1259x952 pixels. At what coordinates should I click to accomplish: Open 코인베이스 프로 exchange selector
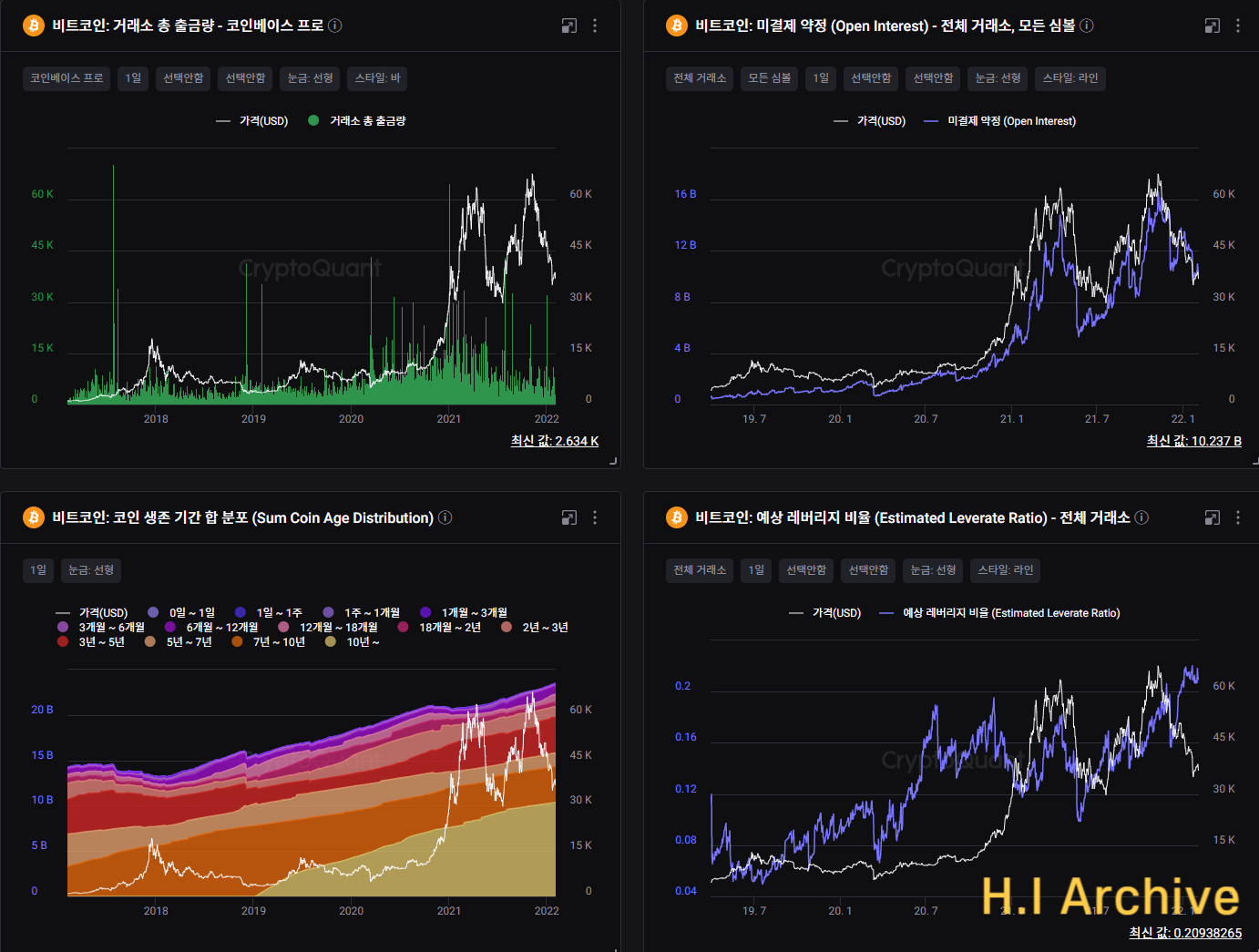pyautogui.click(x=67, y=78)
